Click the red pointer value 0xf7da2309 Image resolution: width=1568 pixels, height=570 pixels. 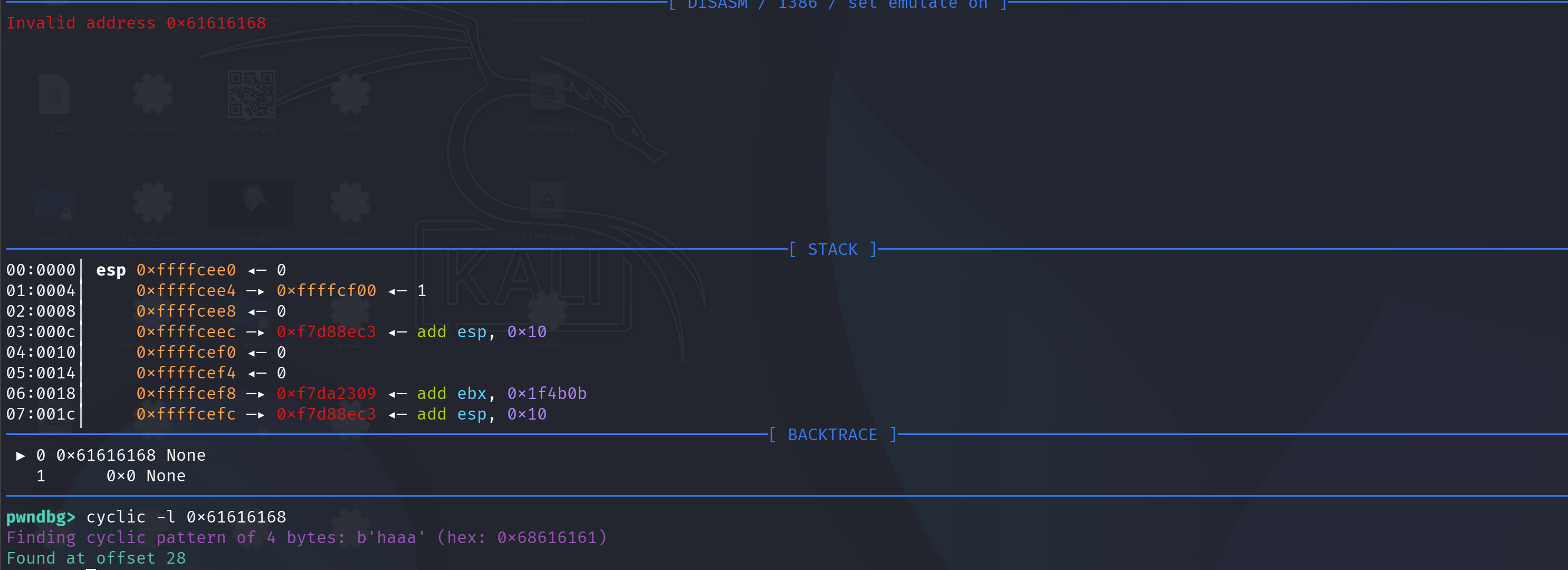326,393
